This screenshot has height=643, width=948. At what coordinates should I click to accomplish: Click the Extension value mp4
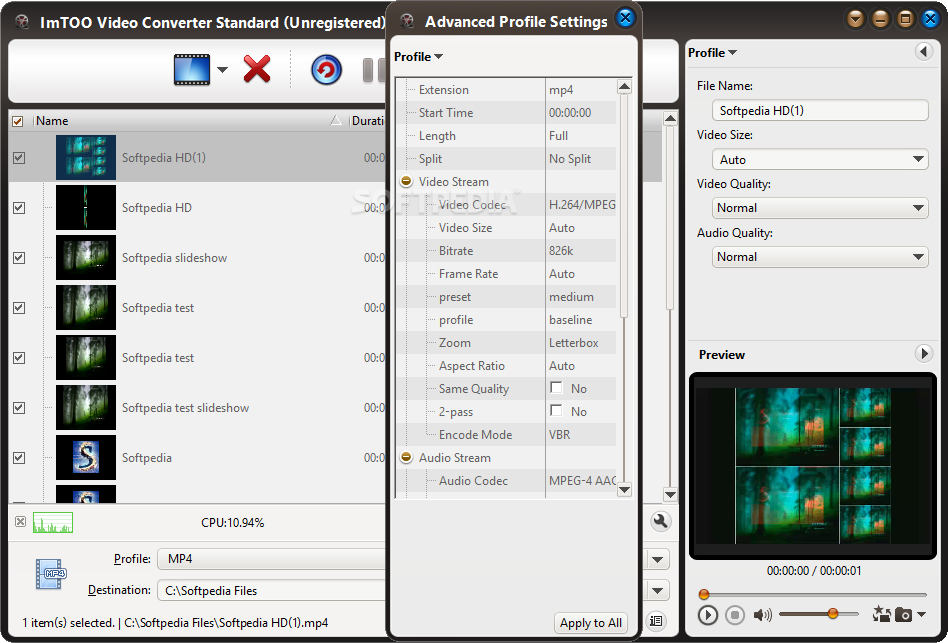click(561, 90)
